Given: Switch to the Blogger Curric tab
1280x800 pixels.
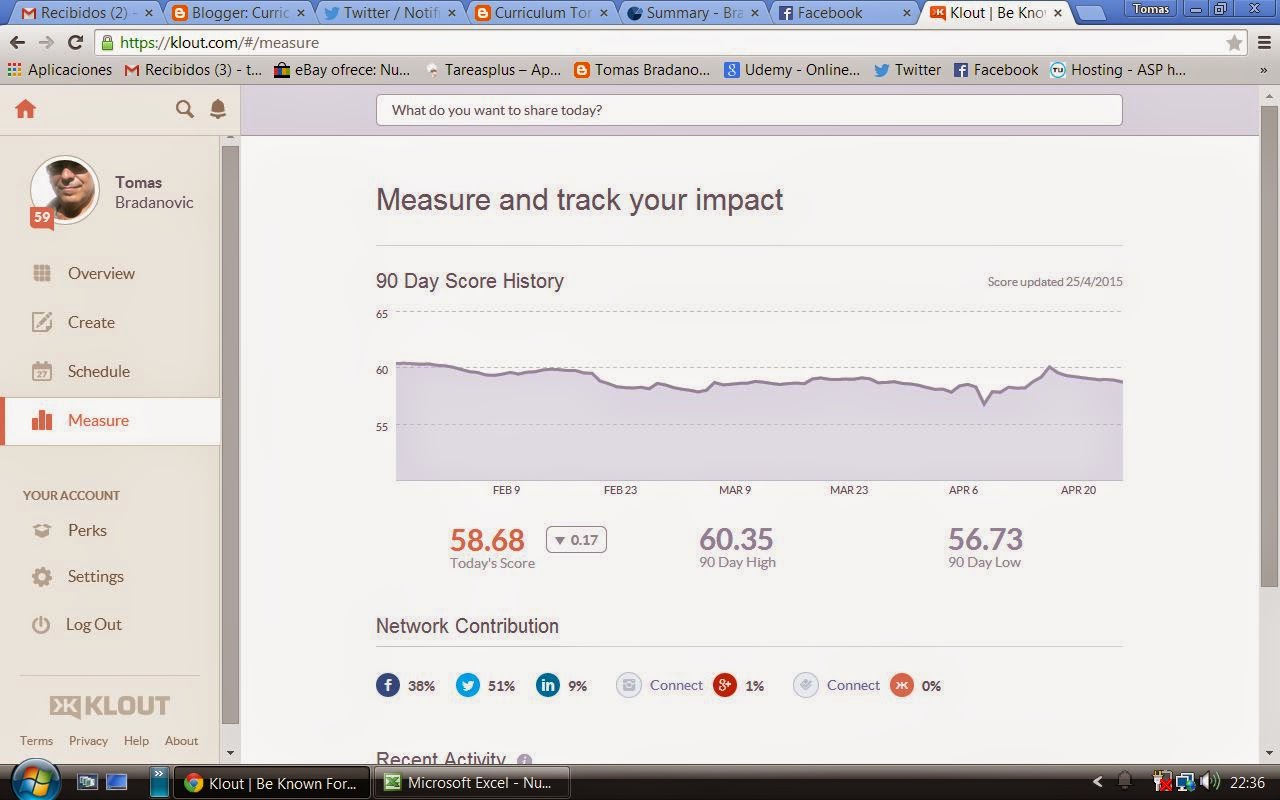Looking at the screenshot, I should point(237,13).
